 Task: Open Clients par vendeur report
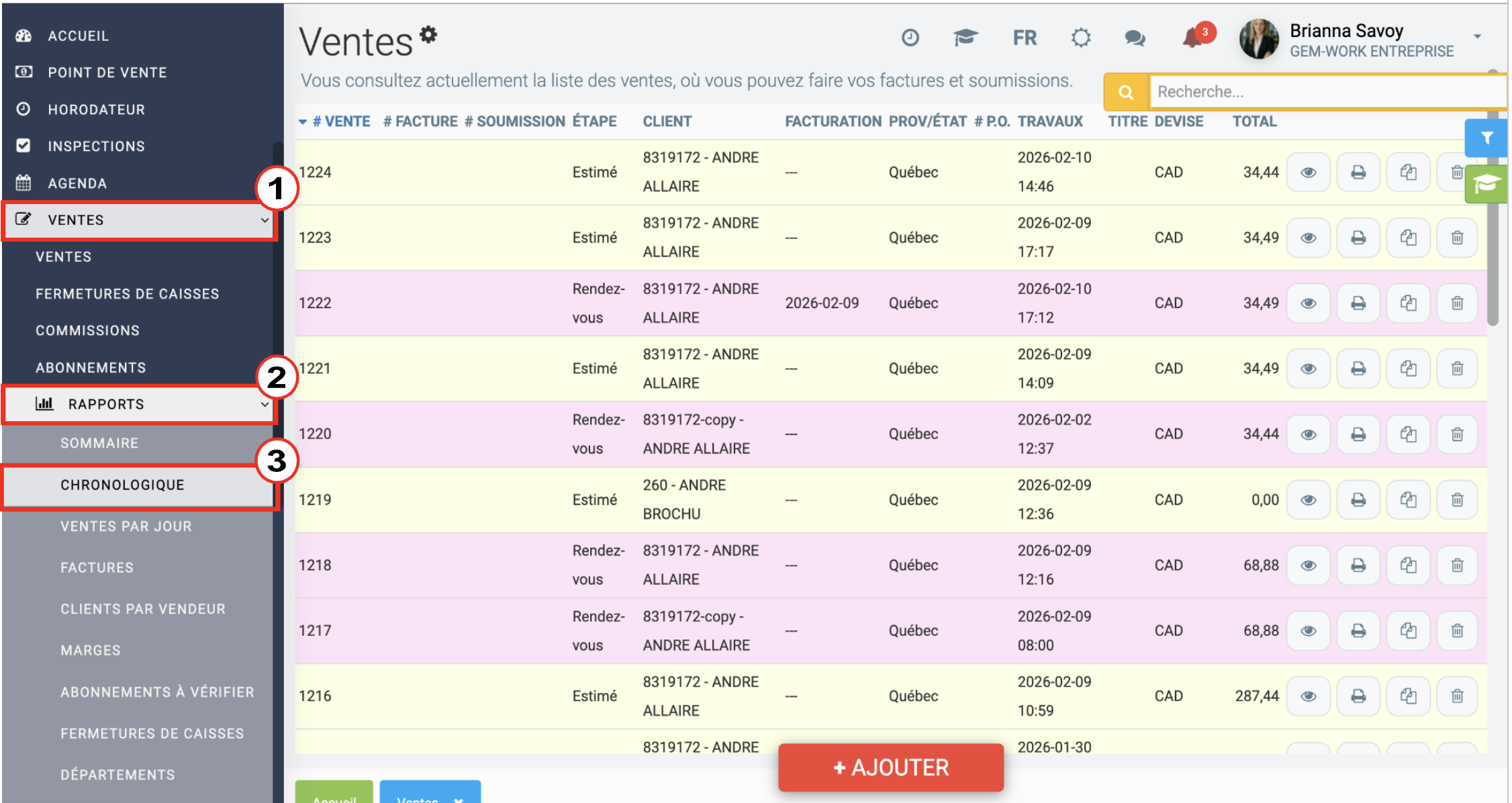143,609
